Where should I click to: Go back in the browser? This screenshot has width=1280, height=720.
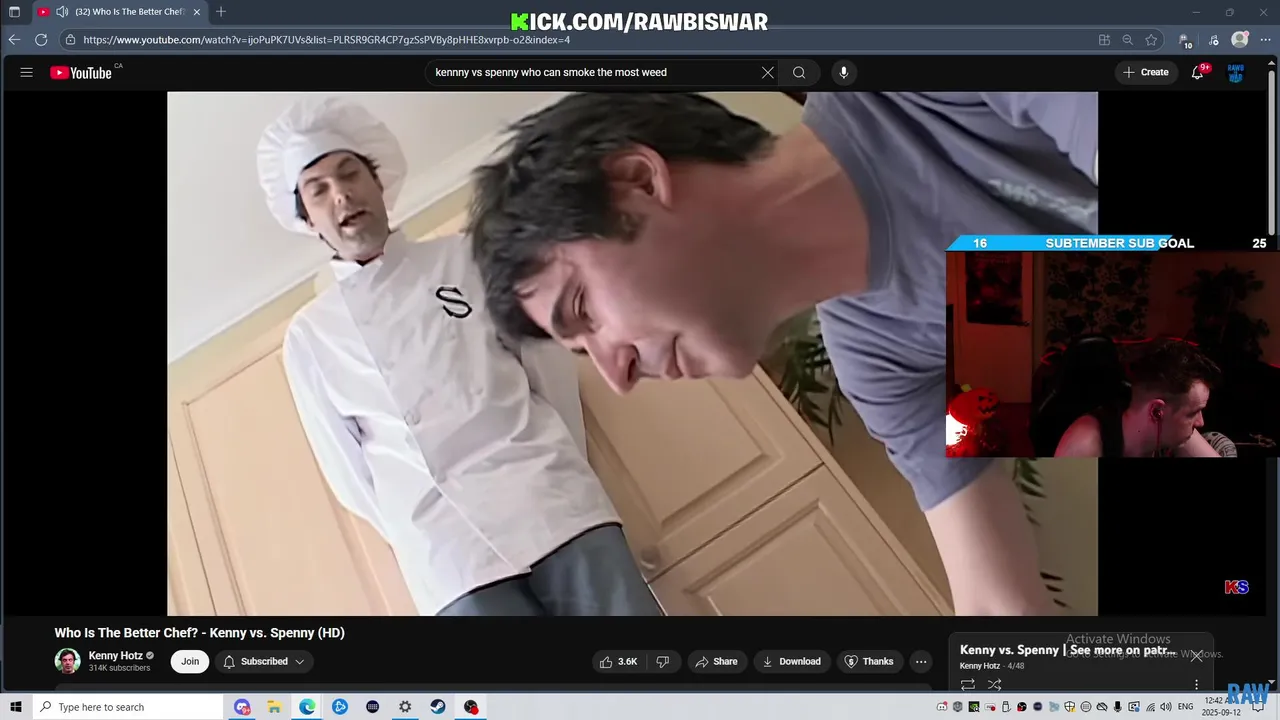point(14,40)
